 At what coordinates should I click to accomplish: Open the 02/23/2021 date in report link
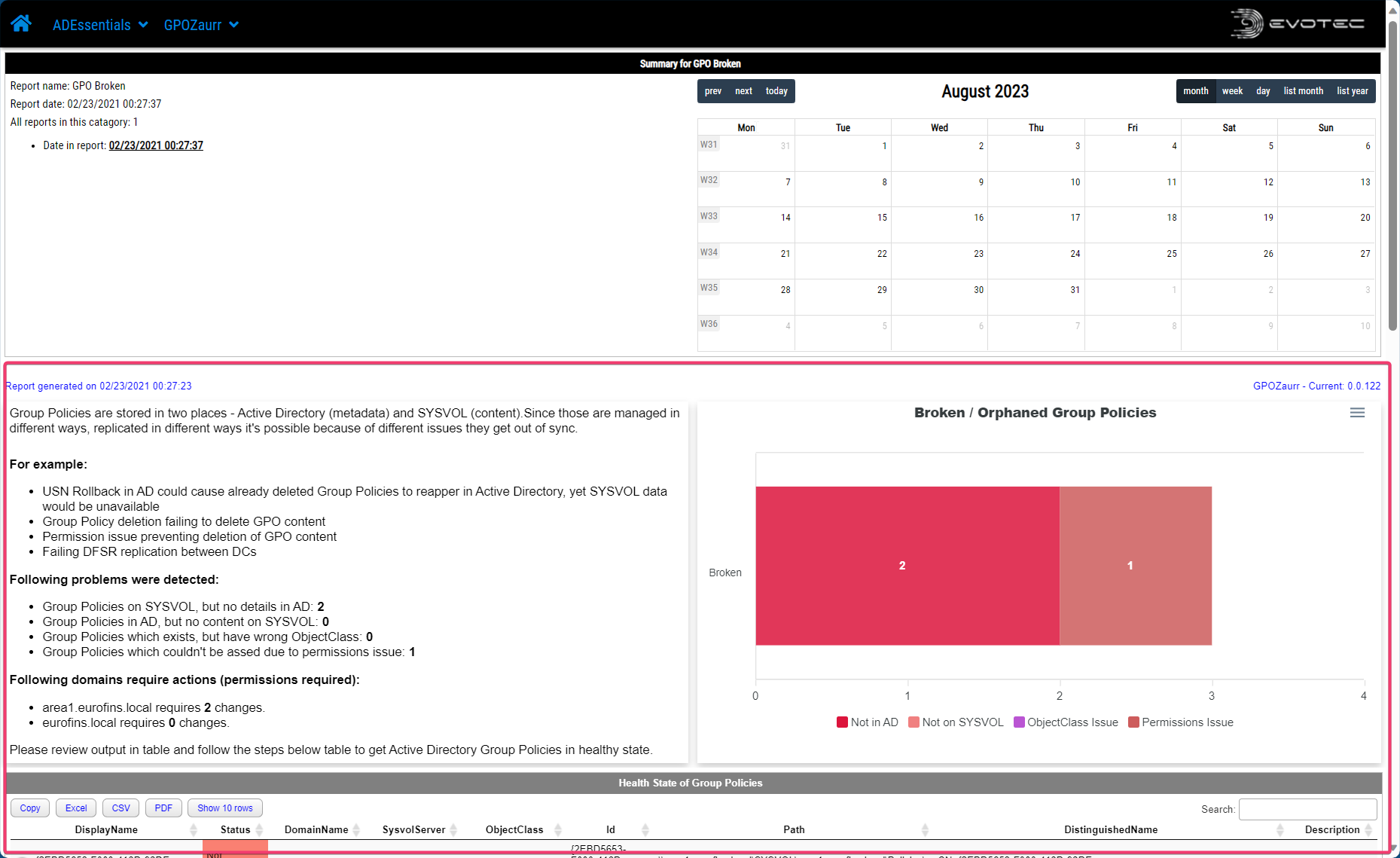tap(156, 145)
